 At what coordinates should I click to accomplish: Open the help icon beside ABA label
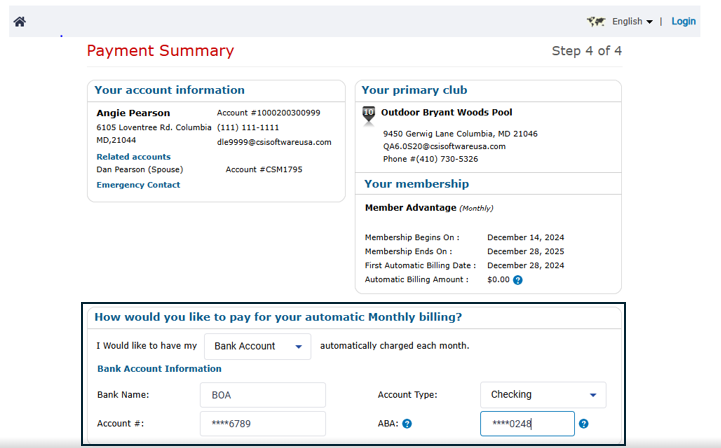407,424
